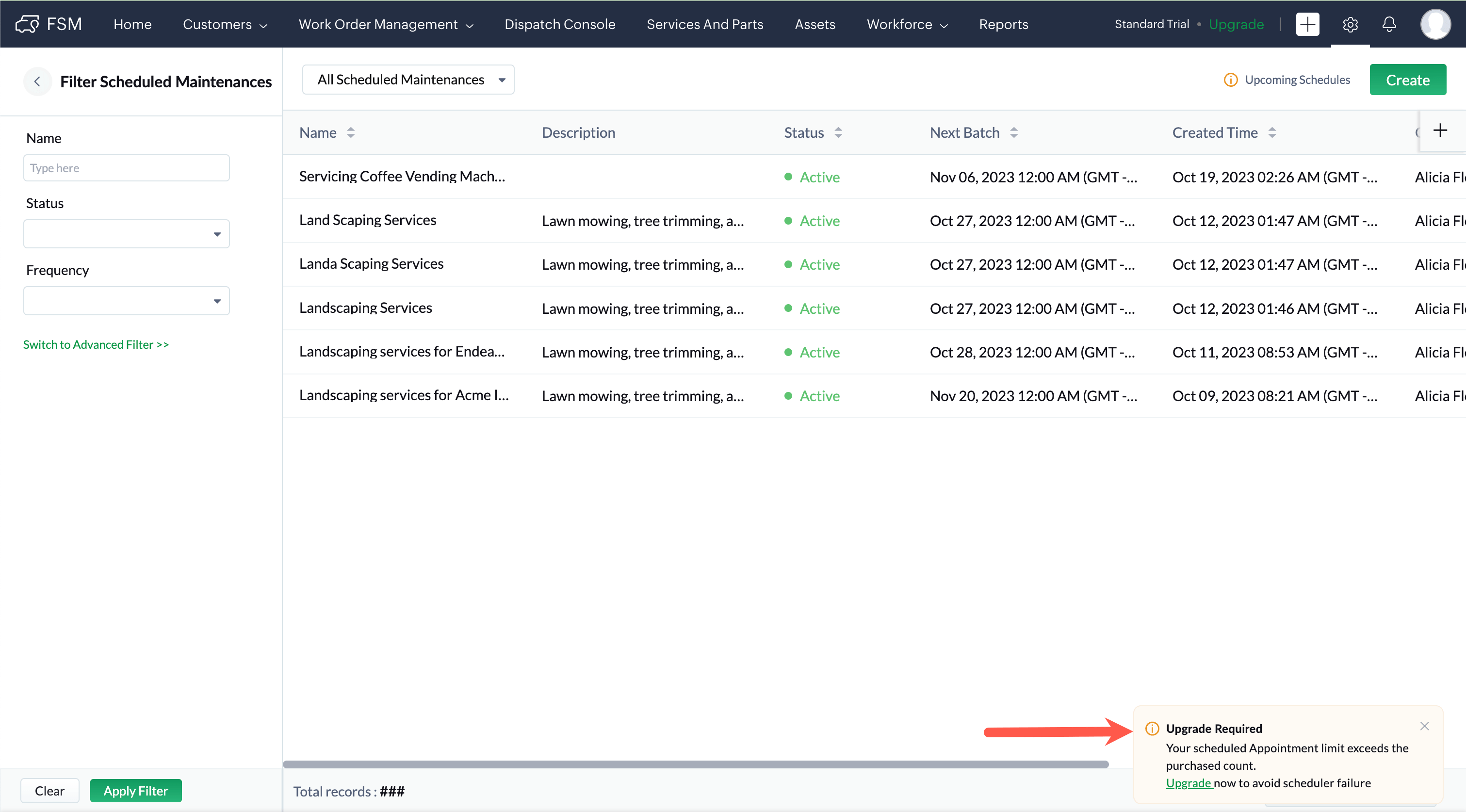Click Switch to Advanced Filter link
Image resolution: width=1466 pixels, height=812 pixels.
(x=96, y=344)
